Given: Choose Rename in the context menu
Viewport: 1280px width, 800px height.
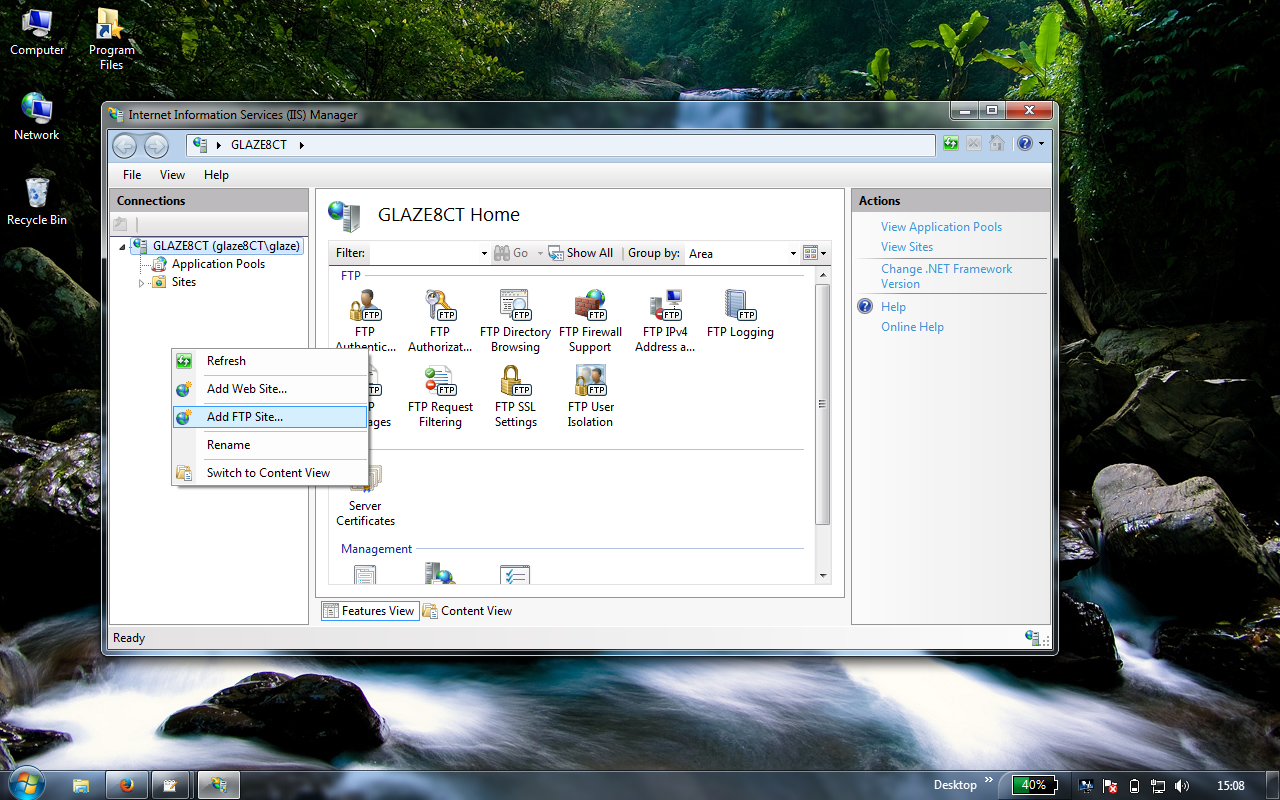Looking at the screenshot, I should (x=270, y=445).
